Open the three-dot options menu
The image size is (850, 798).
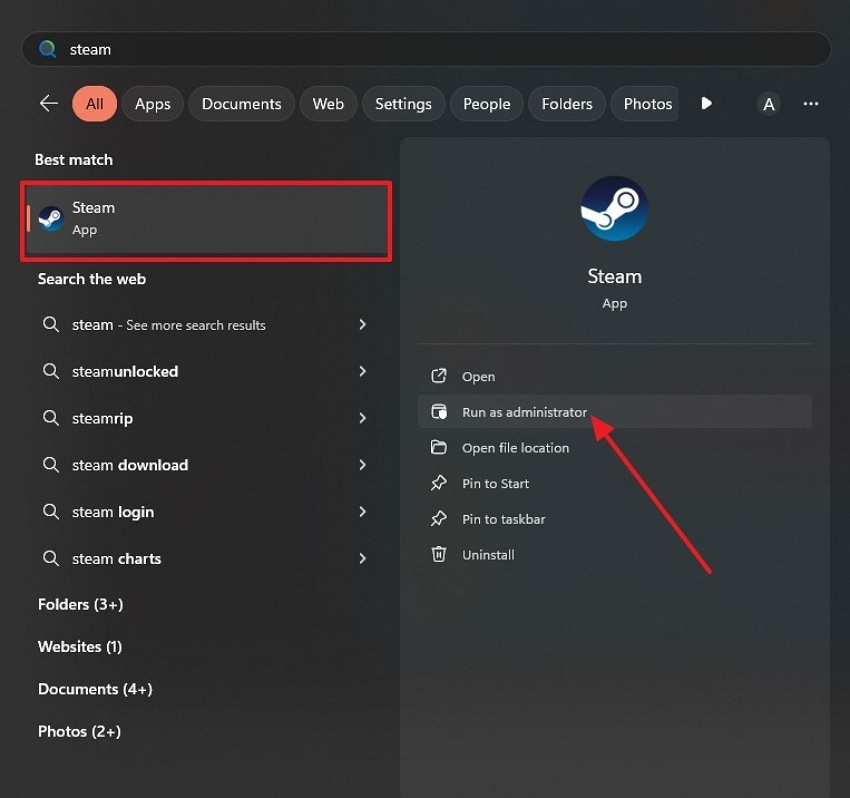click(810, 104)
